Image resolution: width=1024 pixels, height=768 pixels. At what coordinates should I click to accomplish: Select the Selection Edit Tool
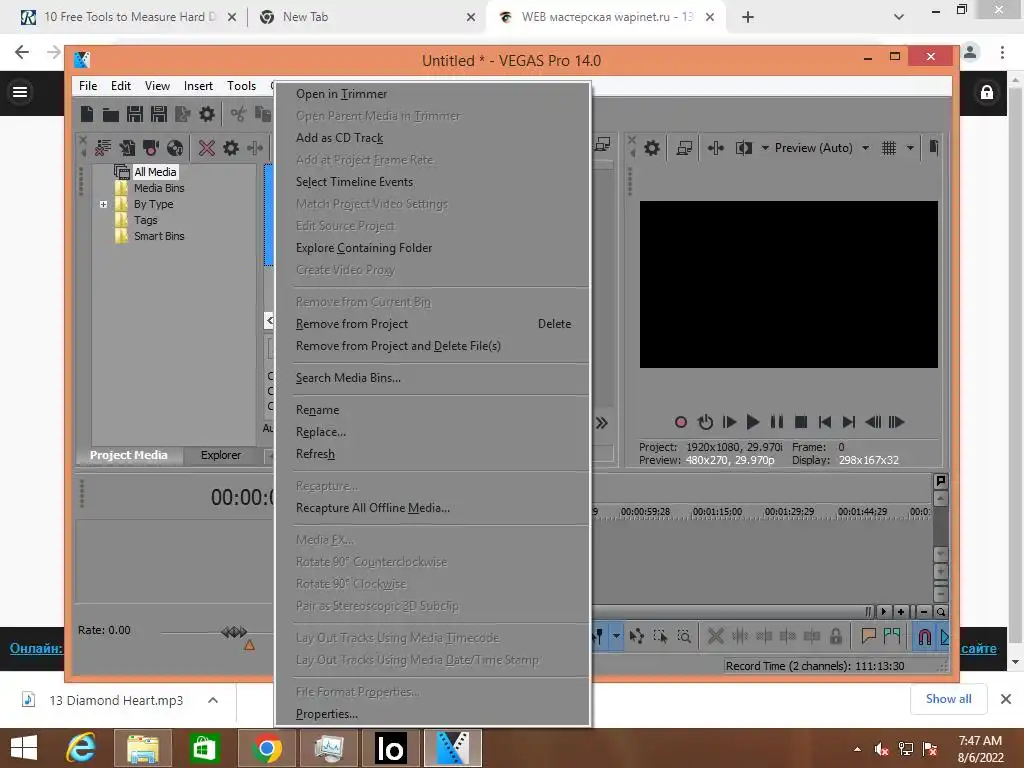[x=660, y=636]
